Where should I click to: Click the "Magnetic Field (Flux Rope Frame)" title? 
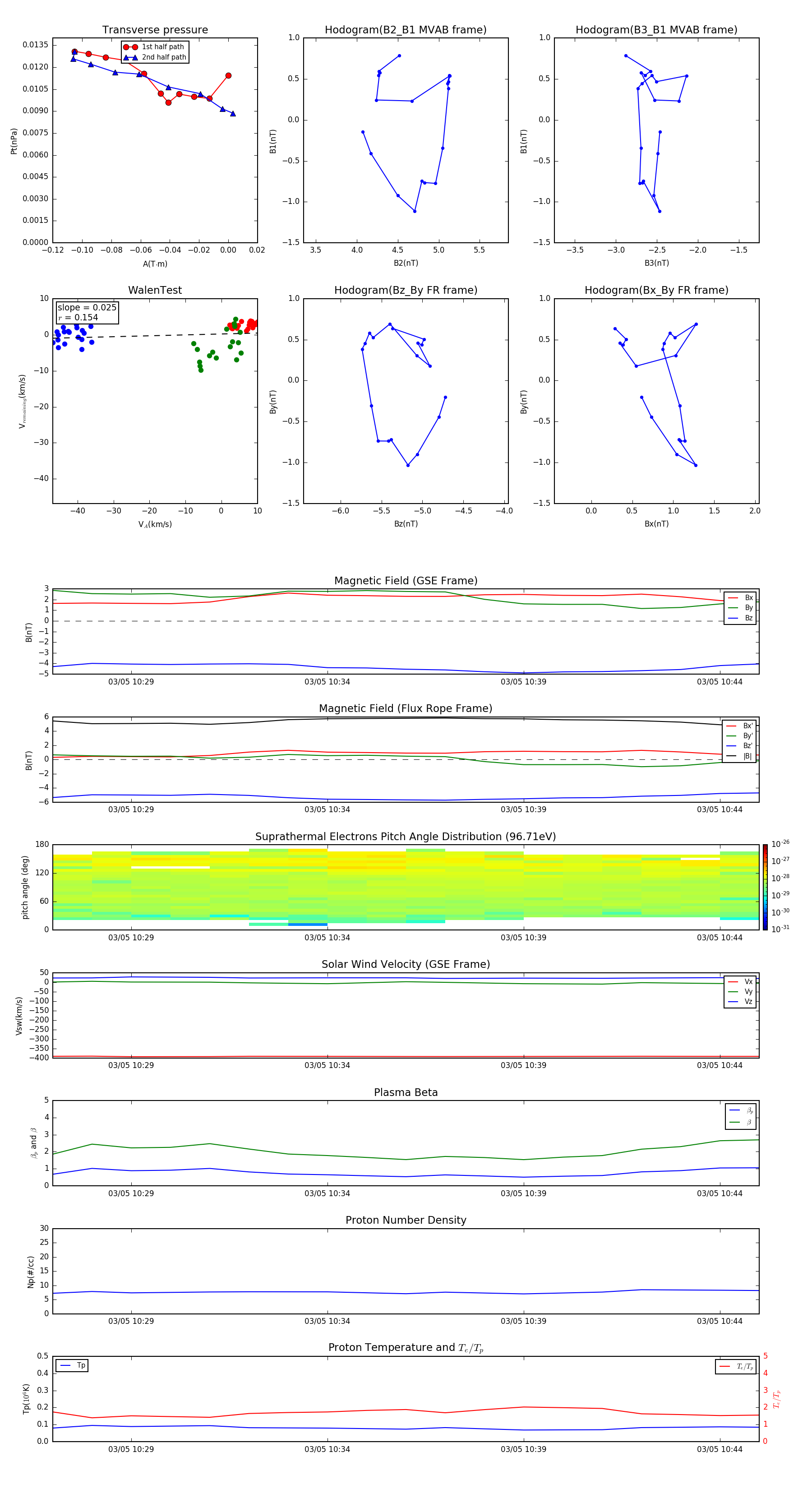point(406,709)
